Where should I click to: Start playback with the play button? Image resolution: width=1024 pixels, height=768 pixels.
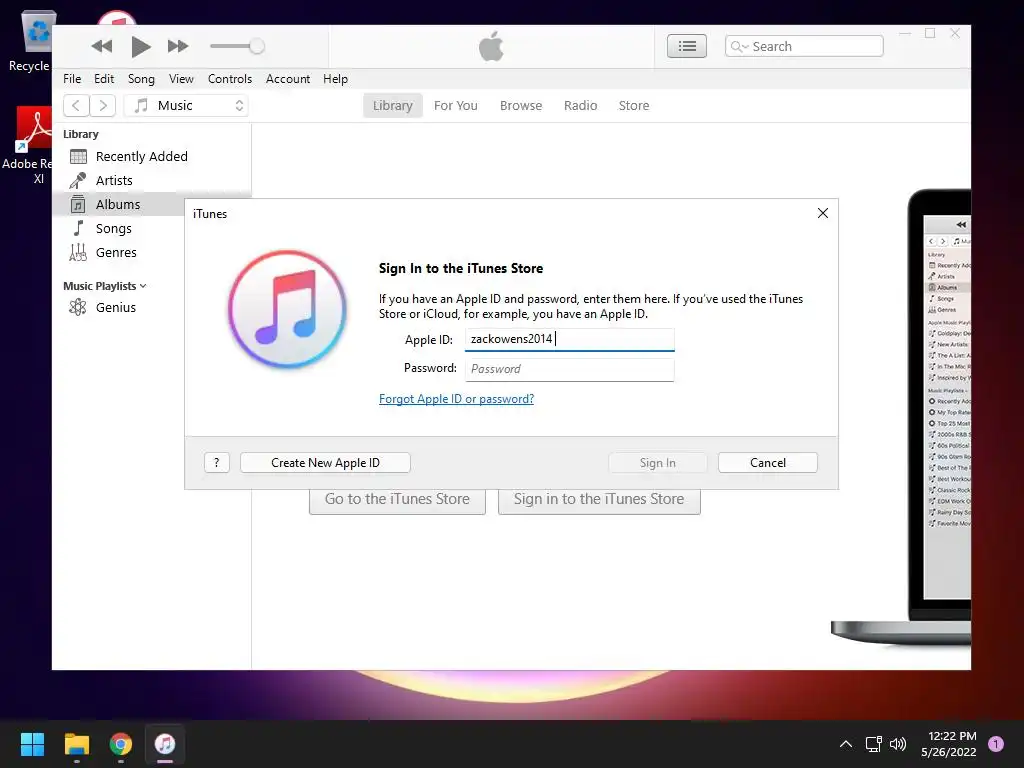(x=140, y=46)
